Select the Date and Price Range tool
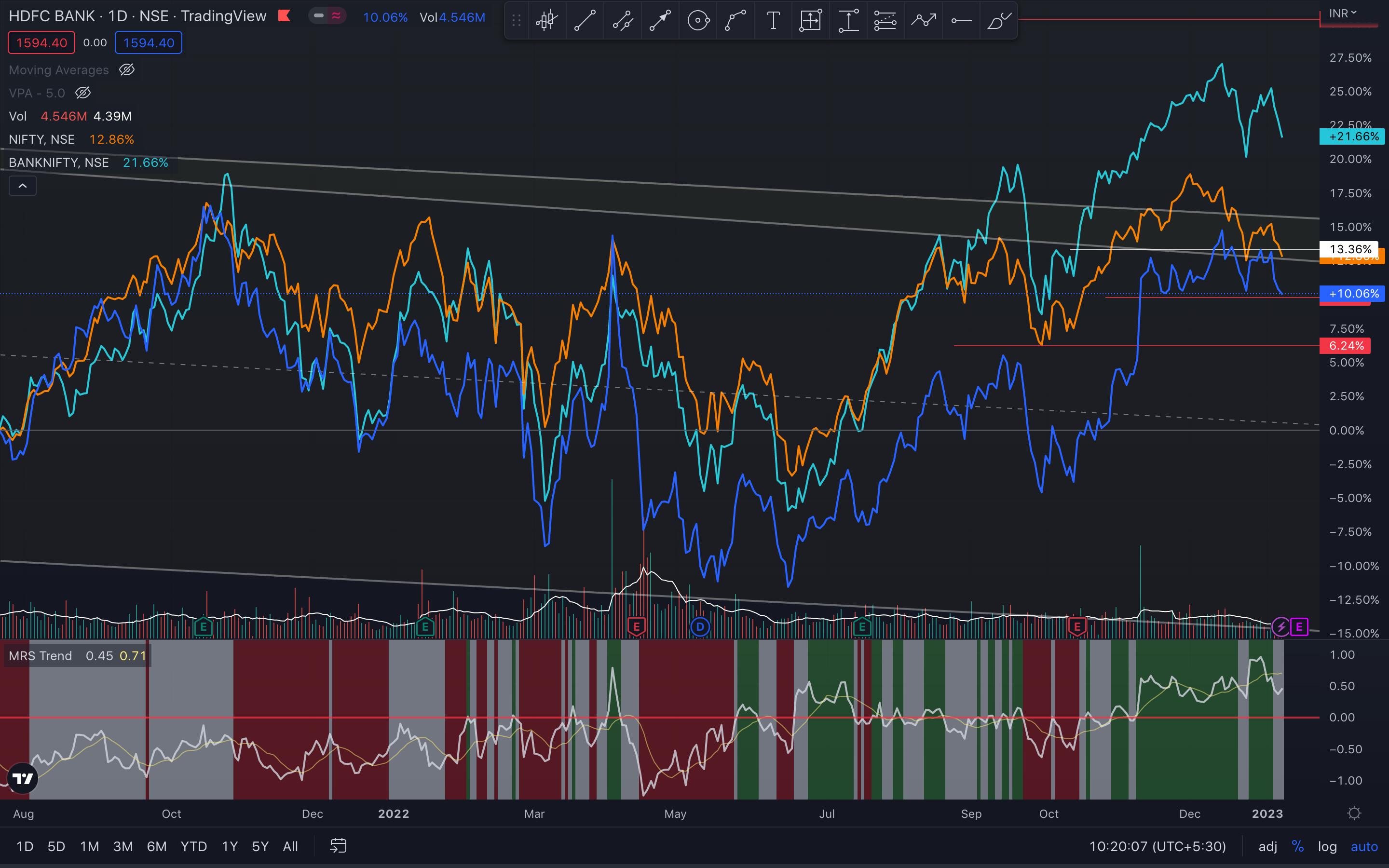The image size is (1389, 868). pyautogui.click(x=810, y=21)
